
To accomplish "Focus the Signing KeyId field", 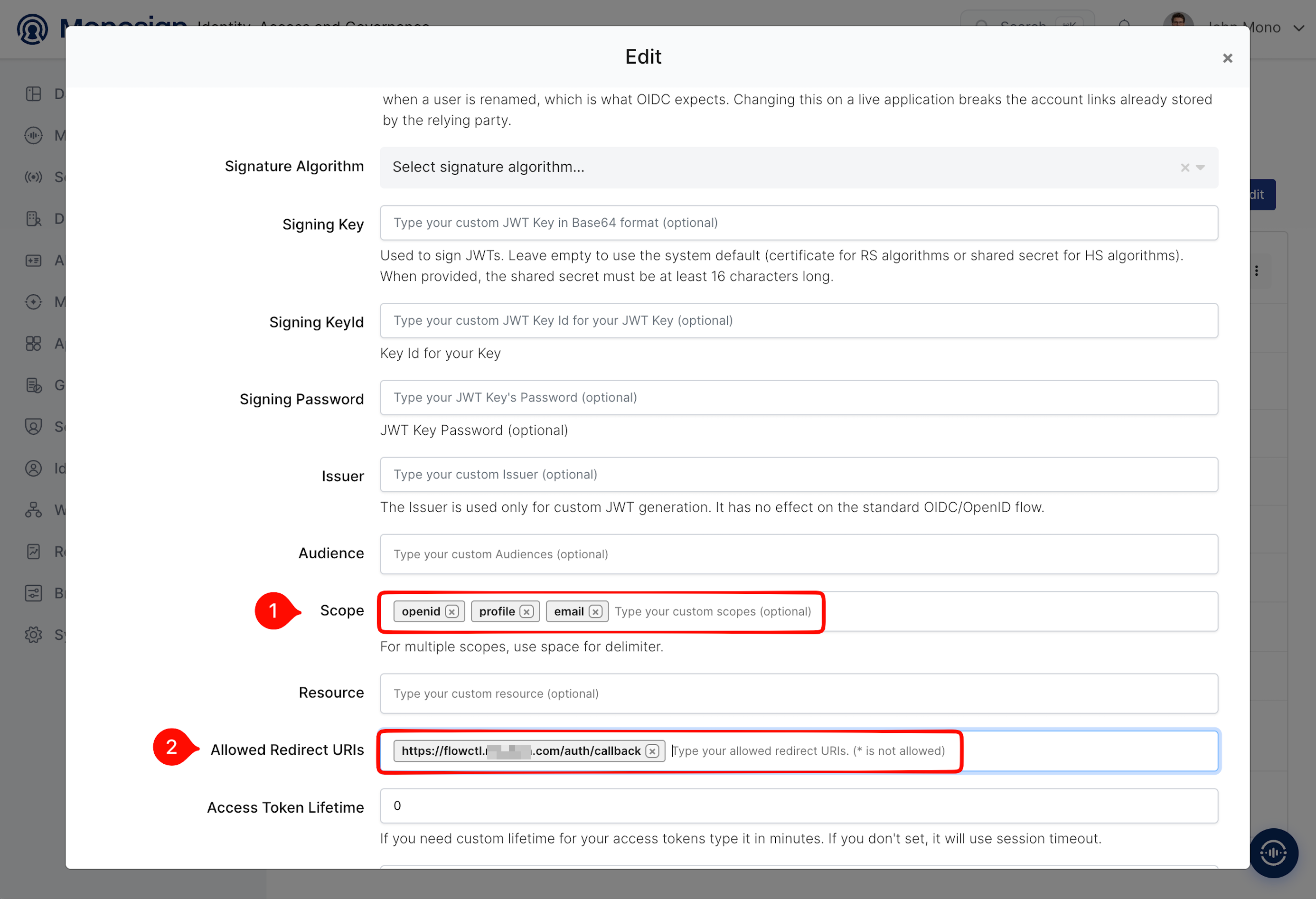I will pyautogui.click(x=799, y=321).
